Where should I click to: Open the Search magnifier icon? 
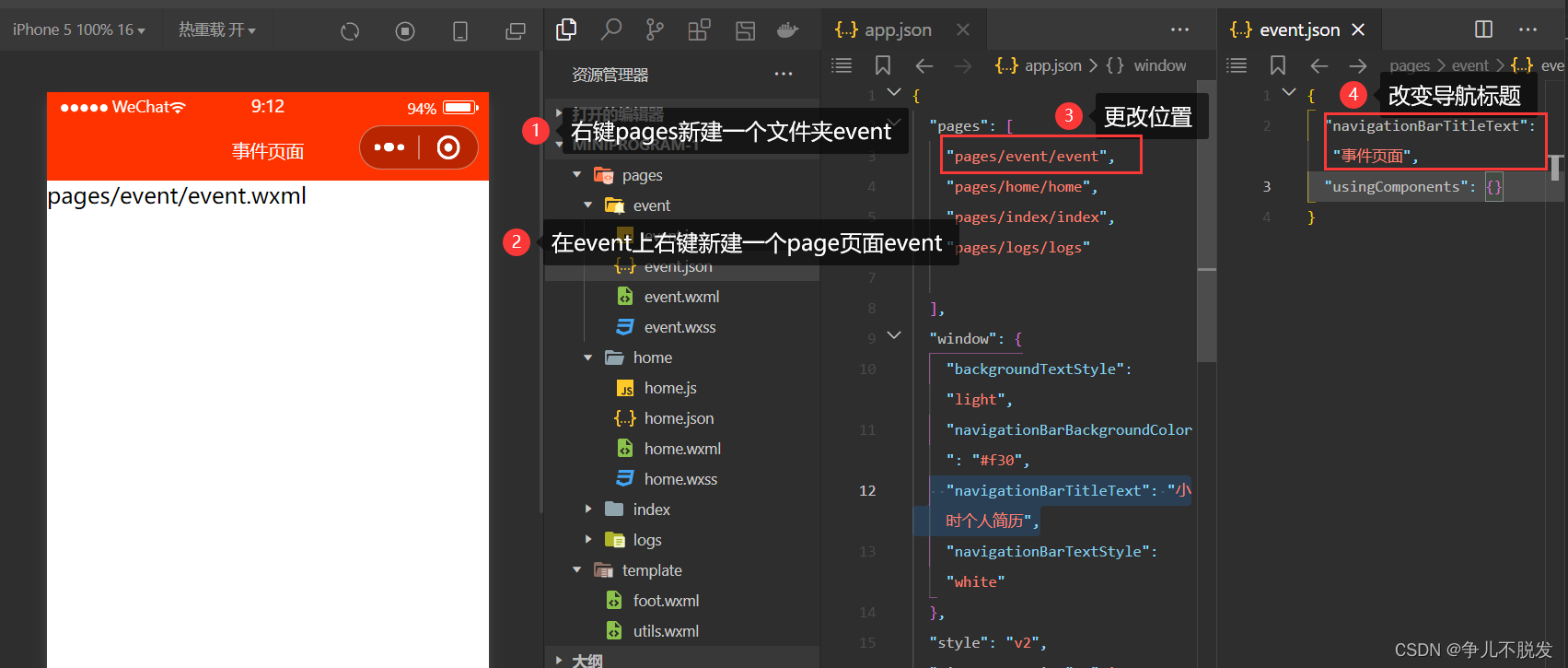611,29
